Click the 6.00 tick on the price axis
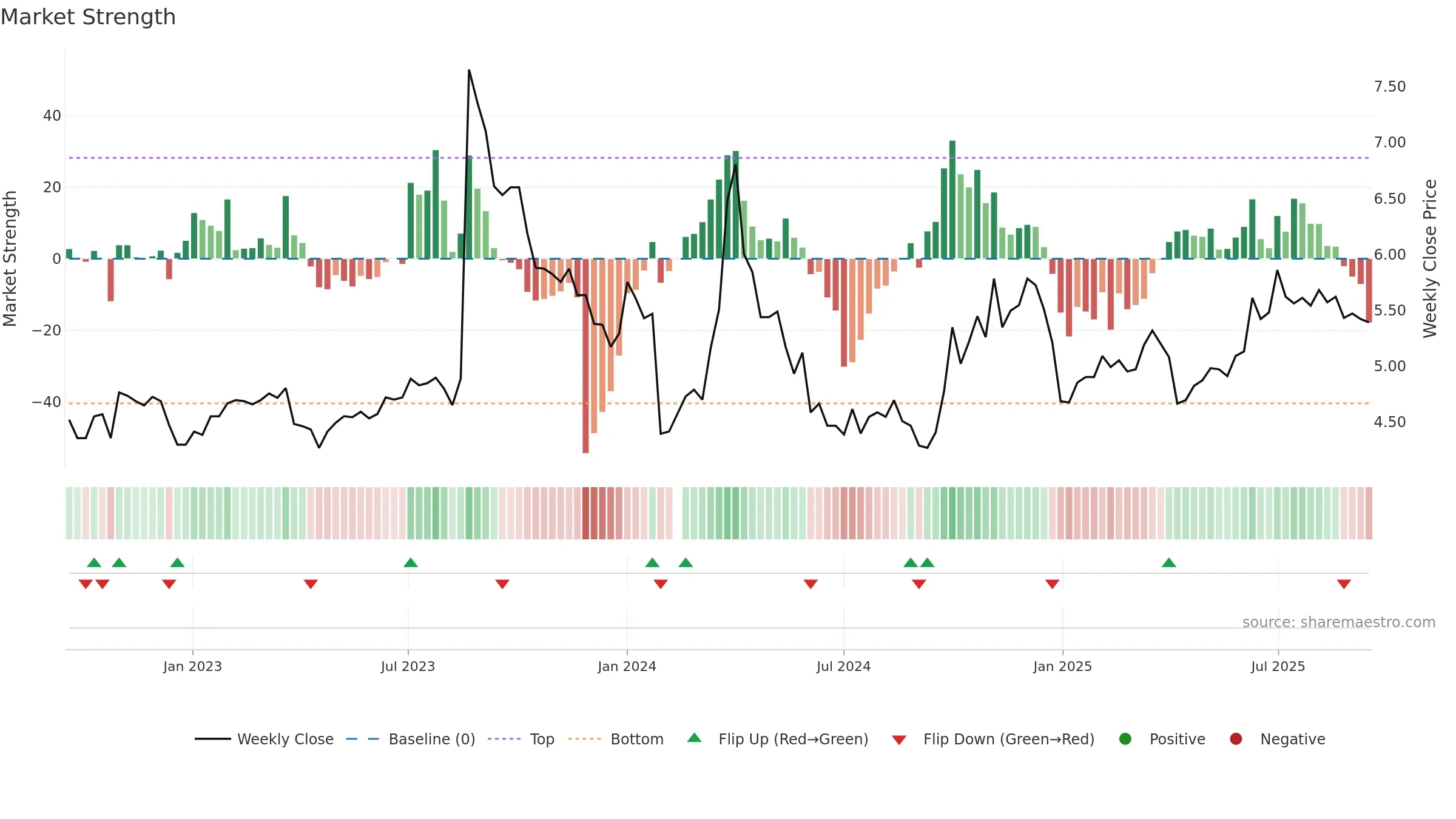The image size is (1456, 819). point(1390,254)
